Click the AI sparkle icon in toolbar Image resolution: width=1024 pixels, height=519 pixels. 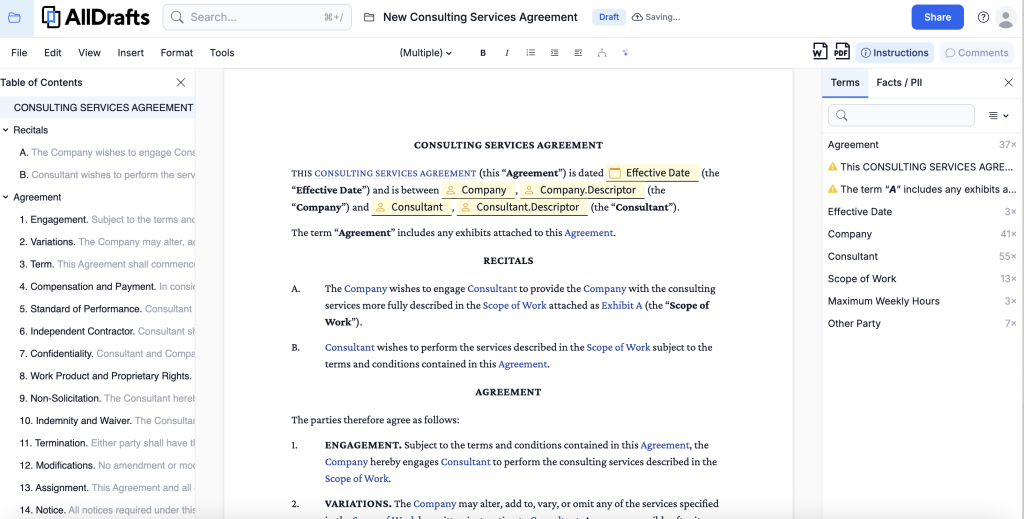[626, 53]
